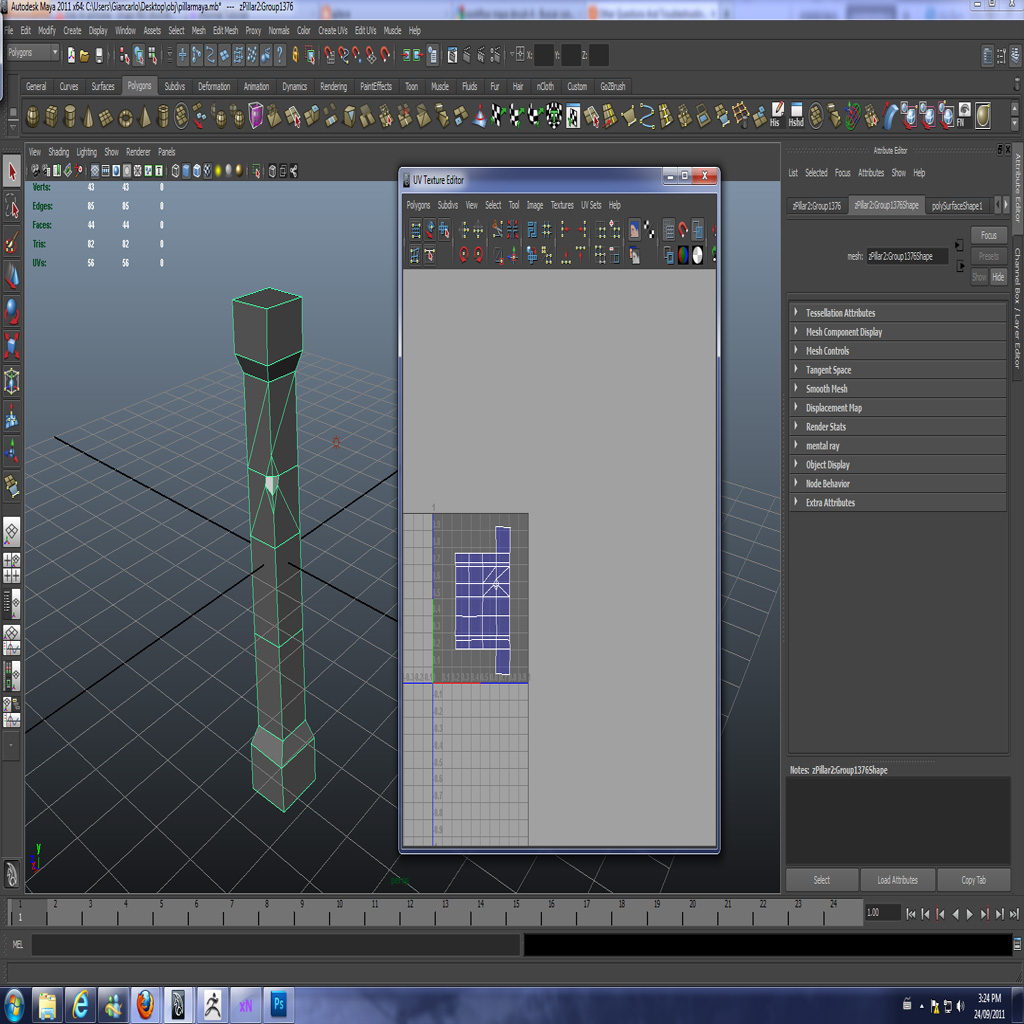Expand the Tessellation Attributes section
Image resolution: width=1024 pixels, height=1024 pixels.
point(840,313)
